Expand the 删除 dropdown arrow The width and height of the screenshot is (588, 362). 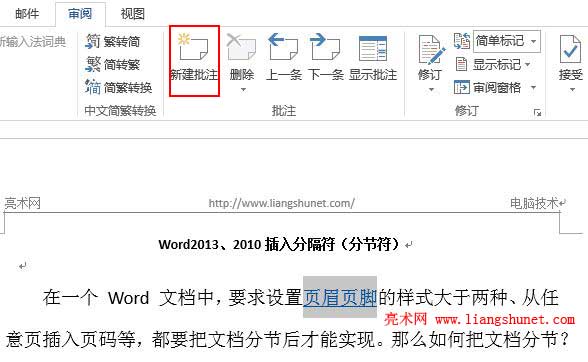click(x=243, y=90)
